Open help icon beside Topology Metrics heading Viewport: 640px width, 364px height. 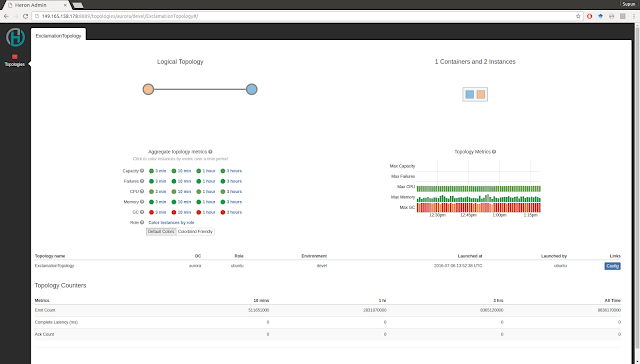point(494,152)
